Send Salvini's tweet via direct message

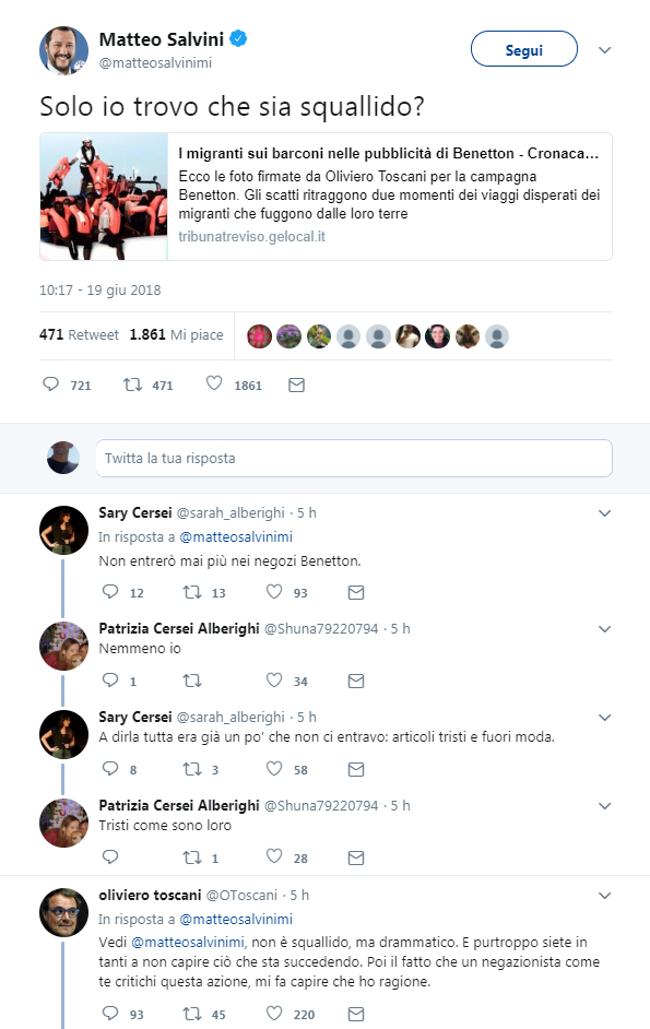(296, 384)
